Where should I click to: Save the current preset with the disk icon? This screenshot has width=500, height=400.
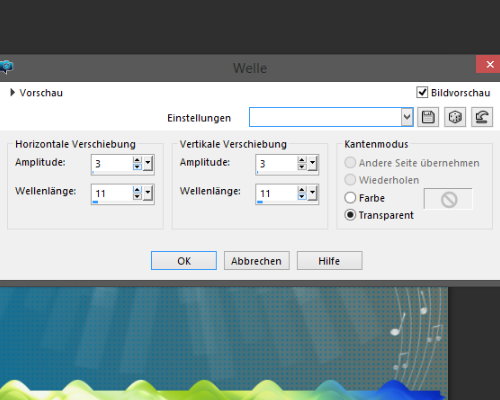coord(428,117)
